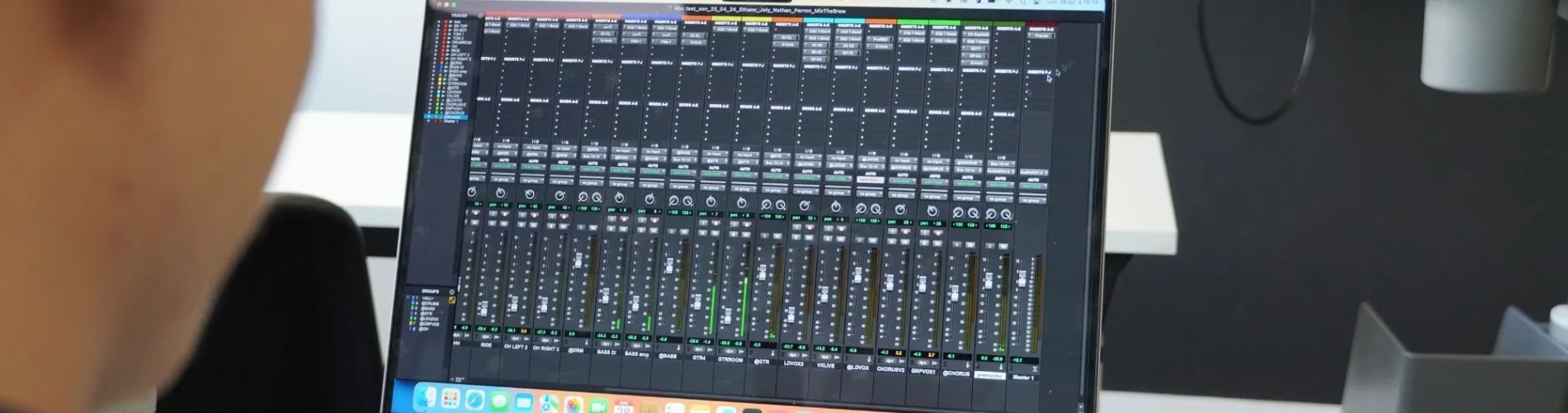The image size is (1568, 413).
Task: Click the left pan knob on @DRM channel
Action: click(x=583, y=197)
